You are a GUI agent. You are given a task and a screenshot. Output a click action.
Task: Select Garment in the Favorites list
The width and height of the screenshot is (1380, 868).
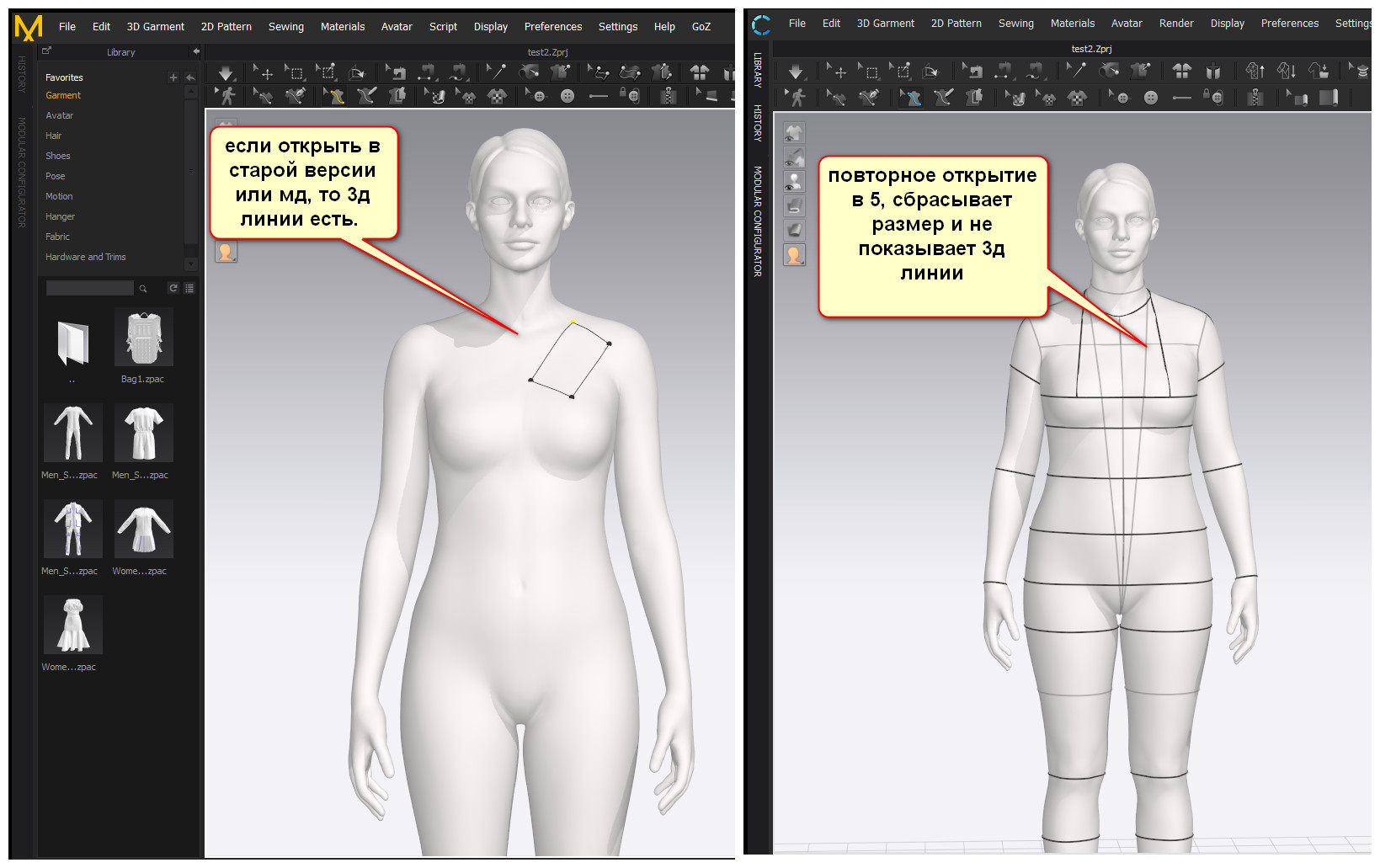coord(63,95)
